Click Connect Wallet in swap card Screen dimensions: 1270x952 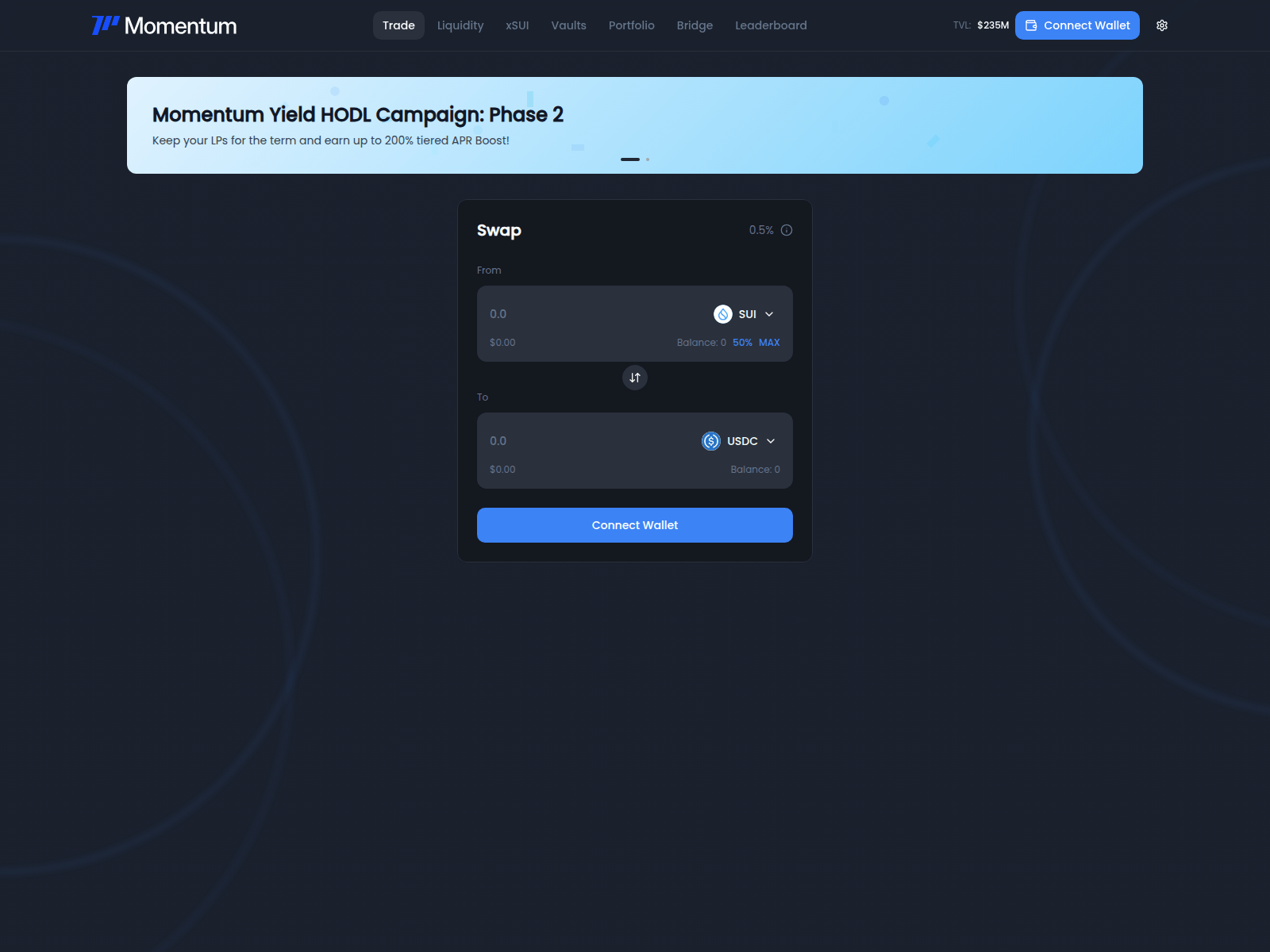point(635,525)
